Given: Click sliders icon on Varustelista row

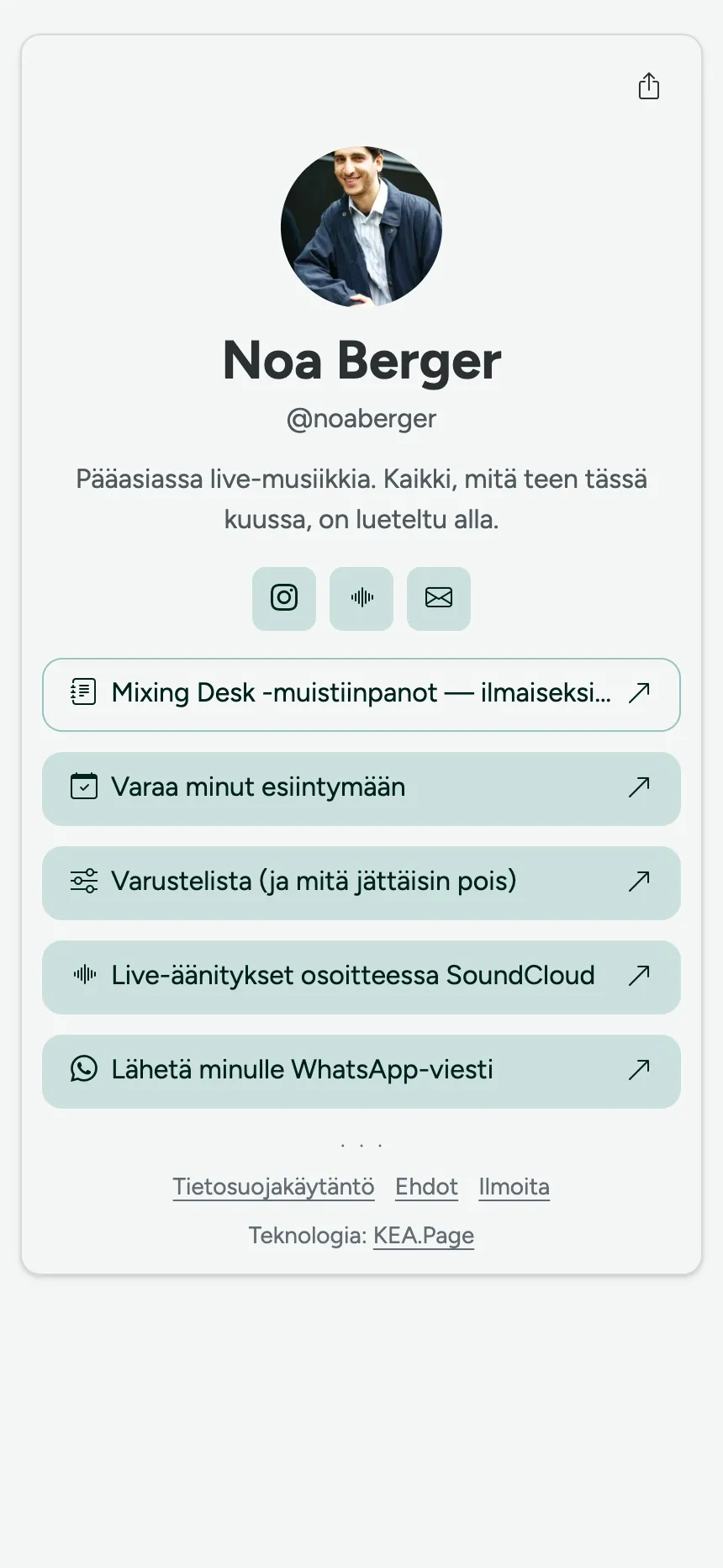Looking at the screenshot, I should [x=83, y=881].
